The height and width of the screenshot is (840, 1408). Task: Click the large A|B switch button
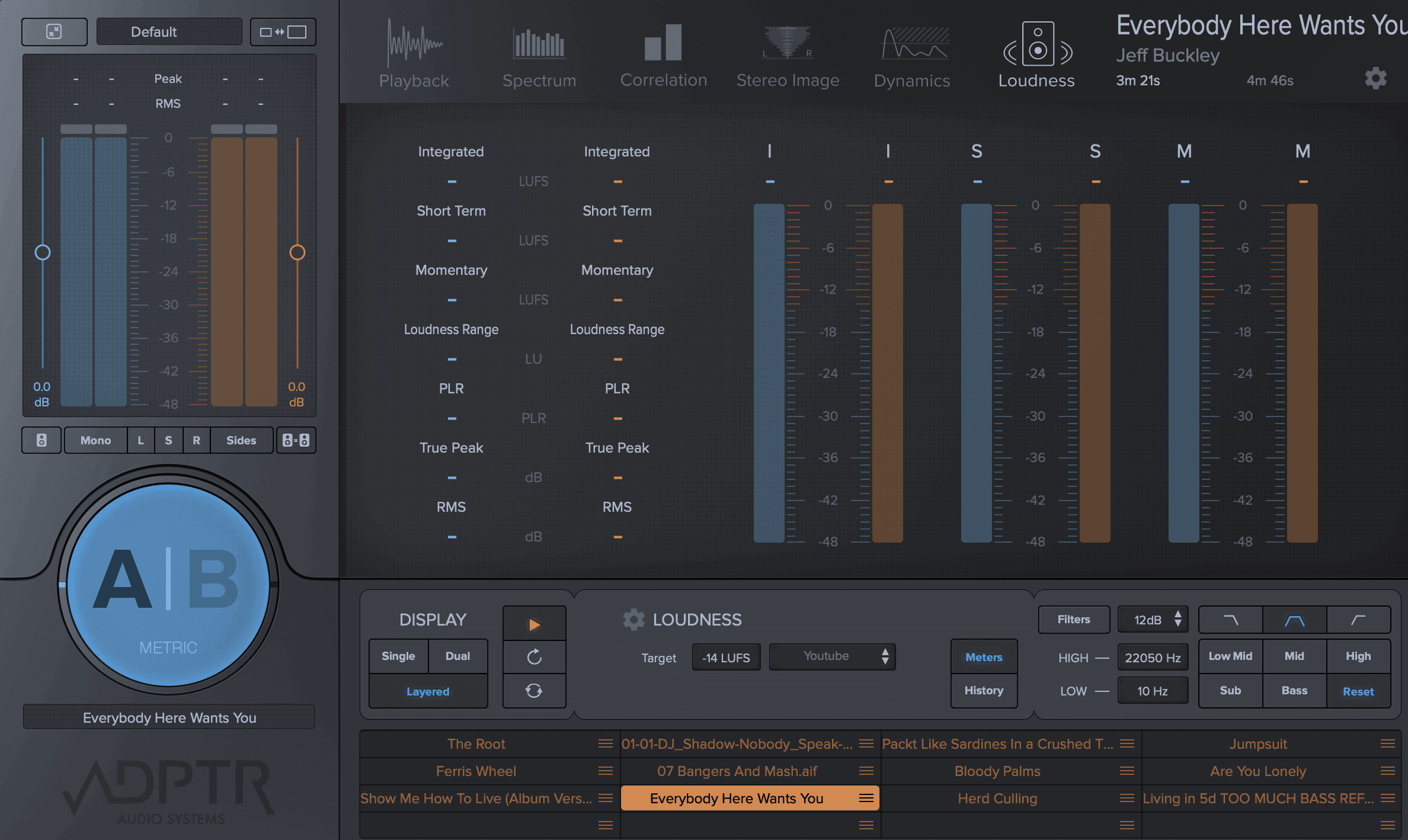point(168,585)
